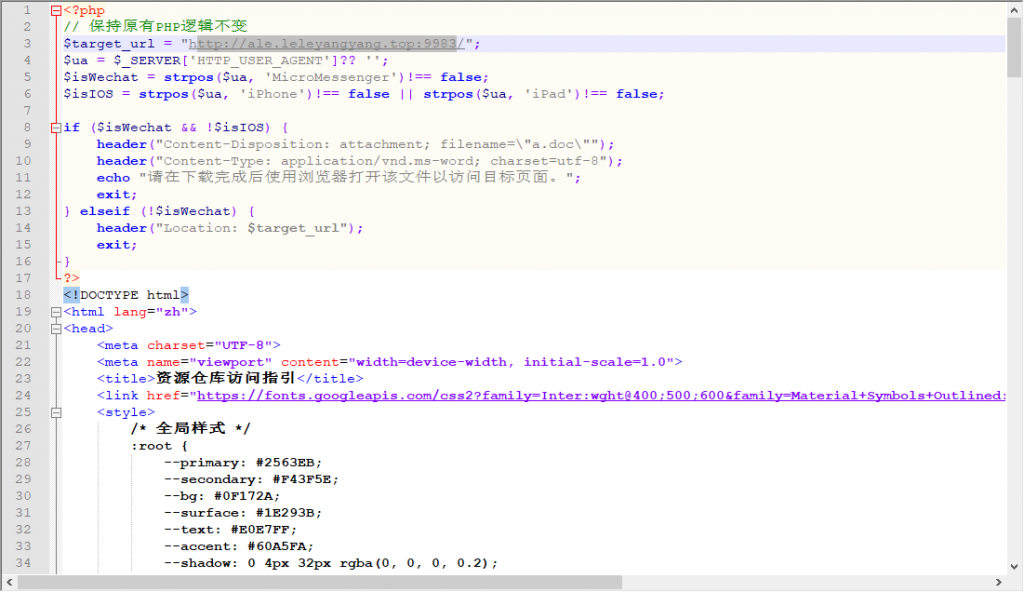Viewport: 1024px width, 592px height.
Task: Click the horizontal scrollbar right arrow
Action: 998,582
